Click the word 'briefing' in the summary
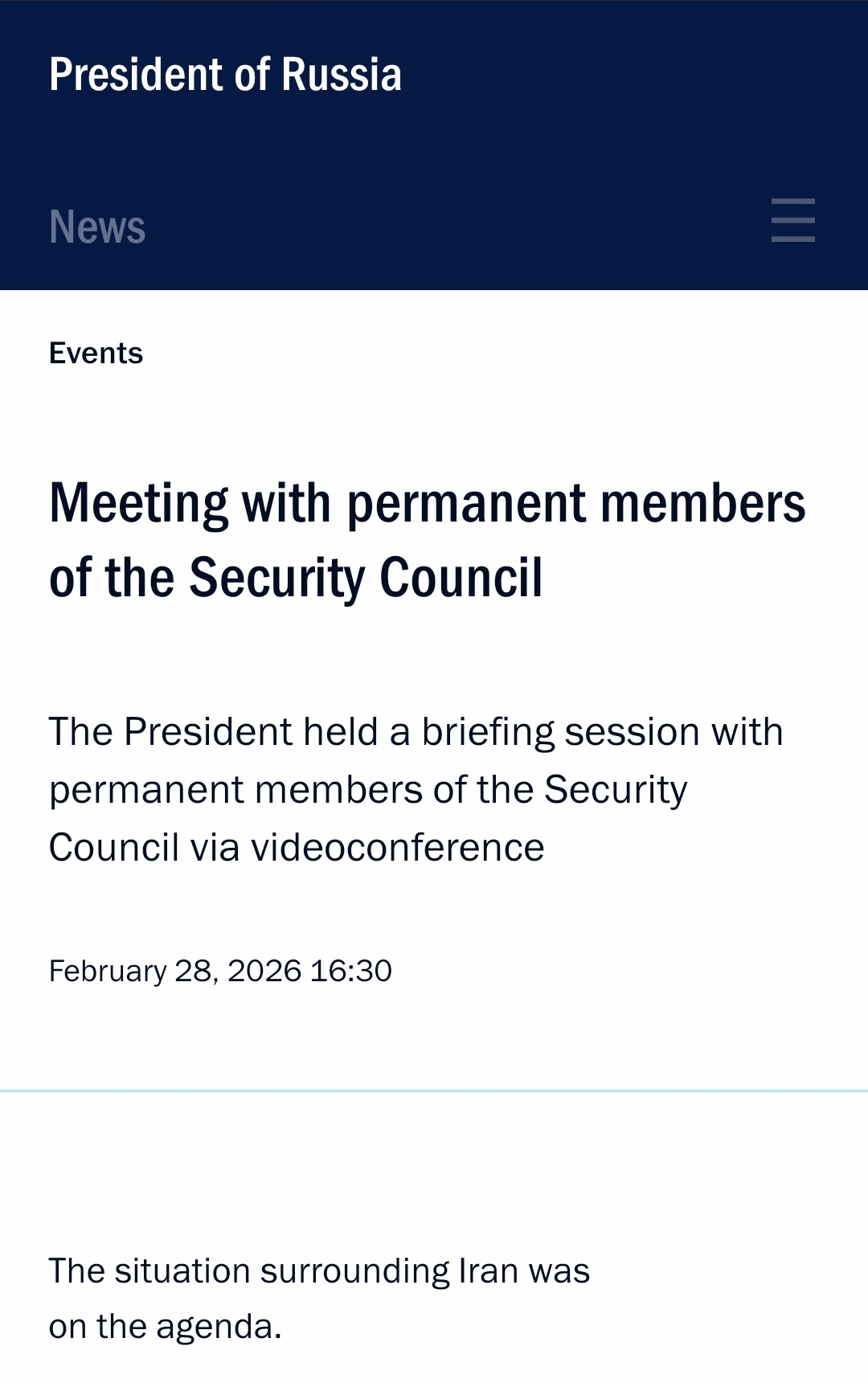 point(487,732)
